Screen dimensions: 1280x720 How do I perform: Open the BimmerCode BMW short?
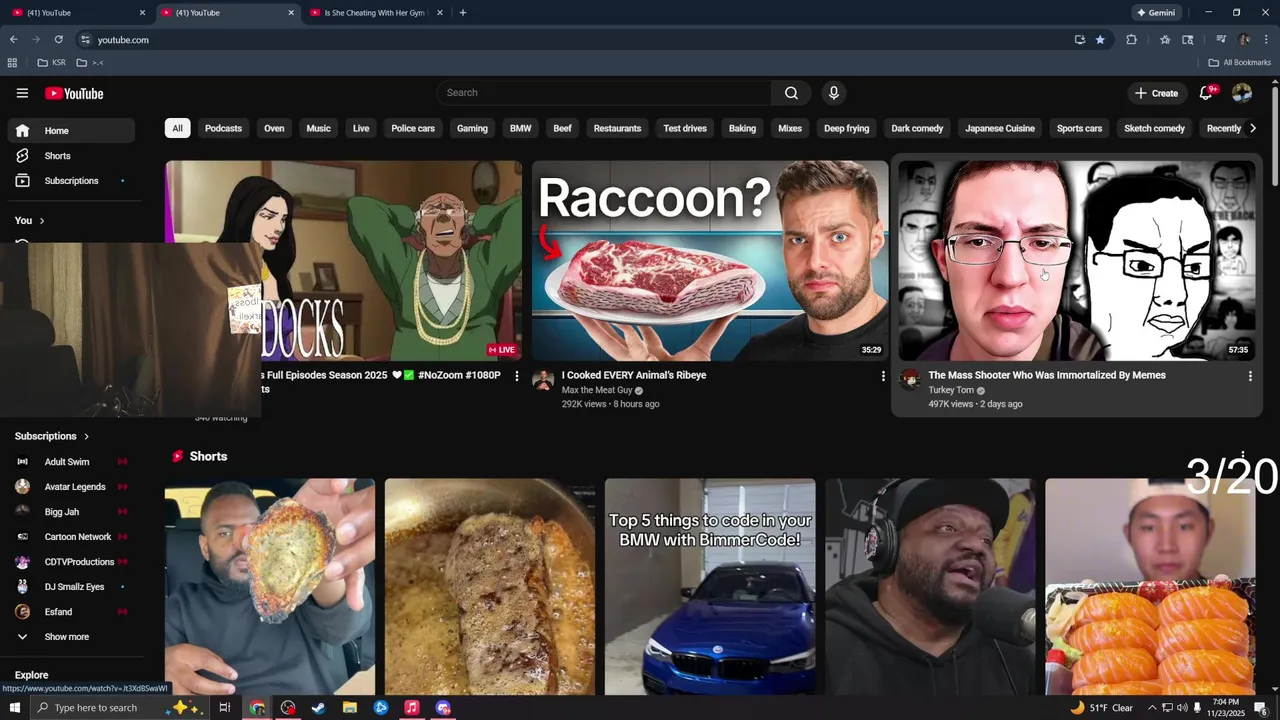[710, 586]
